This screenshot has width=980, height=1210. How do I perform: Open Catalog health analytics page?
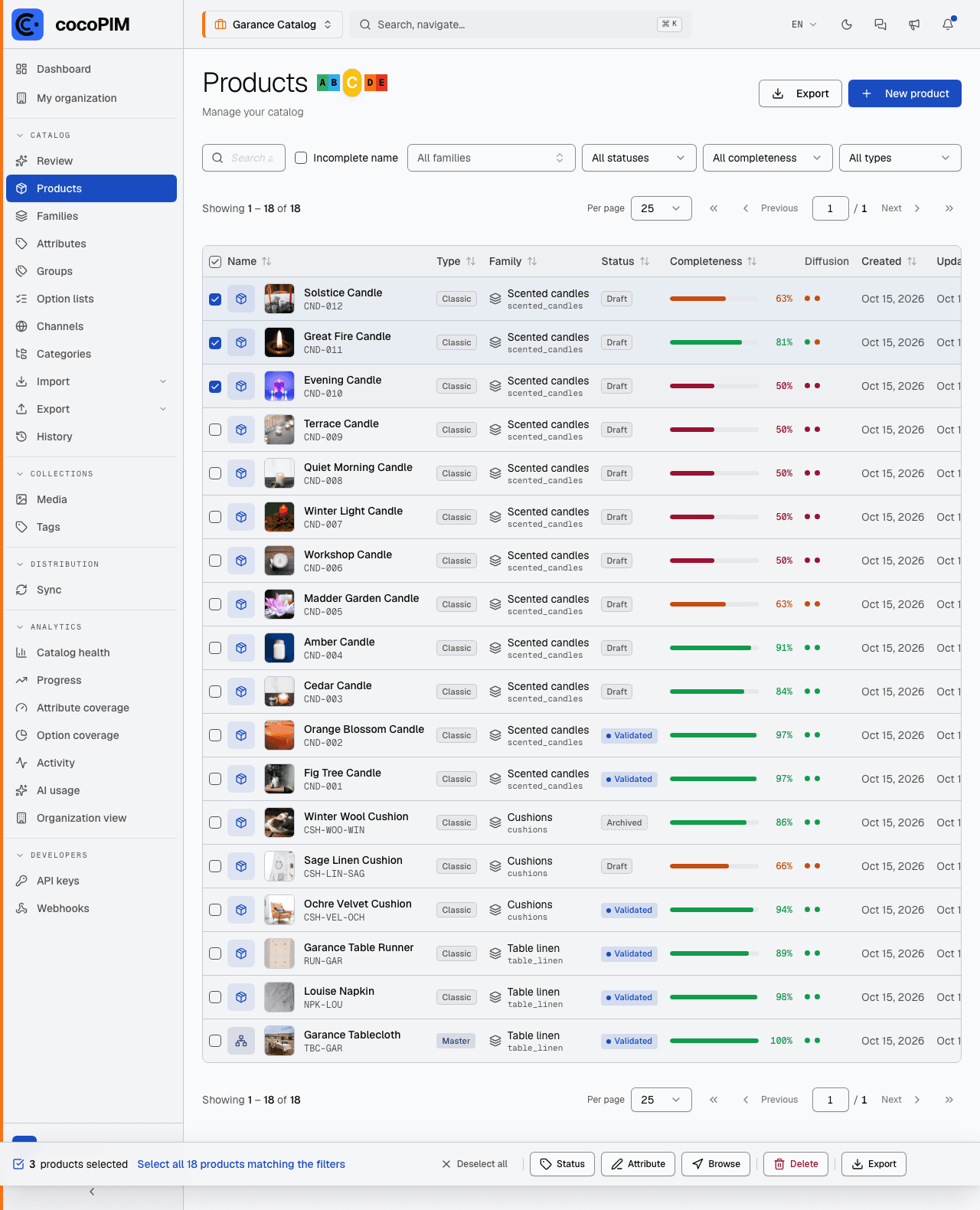pyautogui.click(x=91, y=652)
